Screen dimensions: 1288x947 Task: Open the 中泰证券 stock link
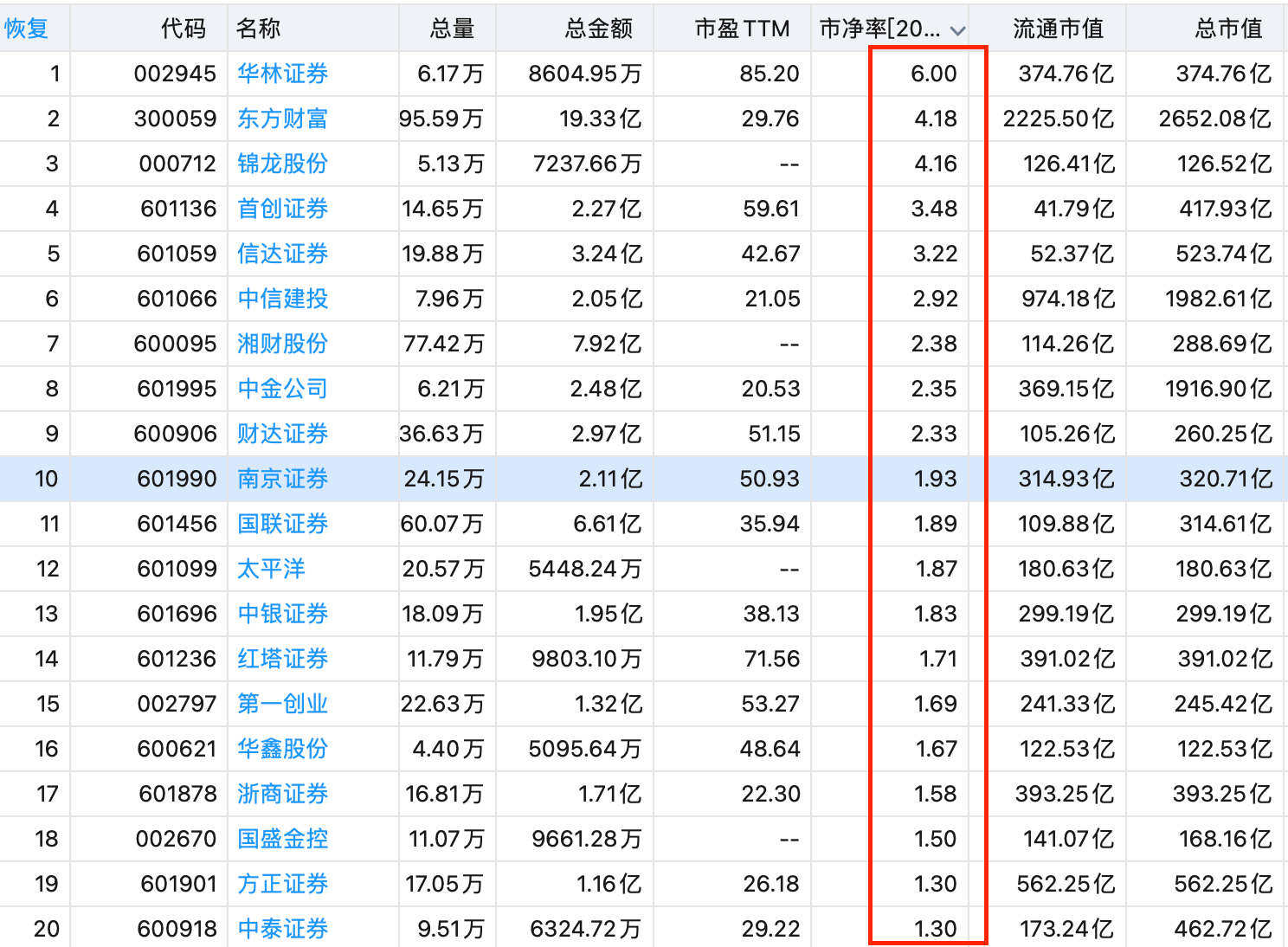point(283,929)
